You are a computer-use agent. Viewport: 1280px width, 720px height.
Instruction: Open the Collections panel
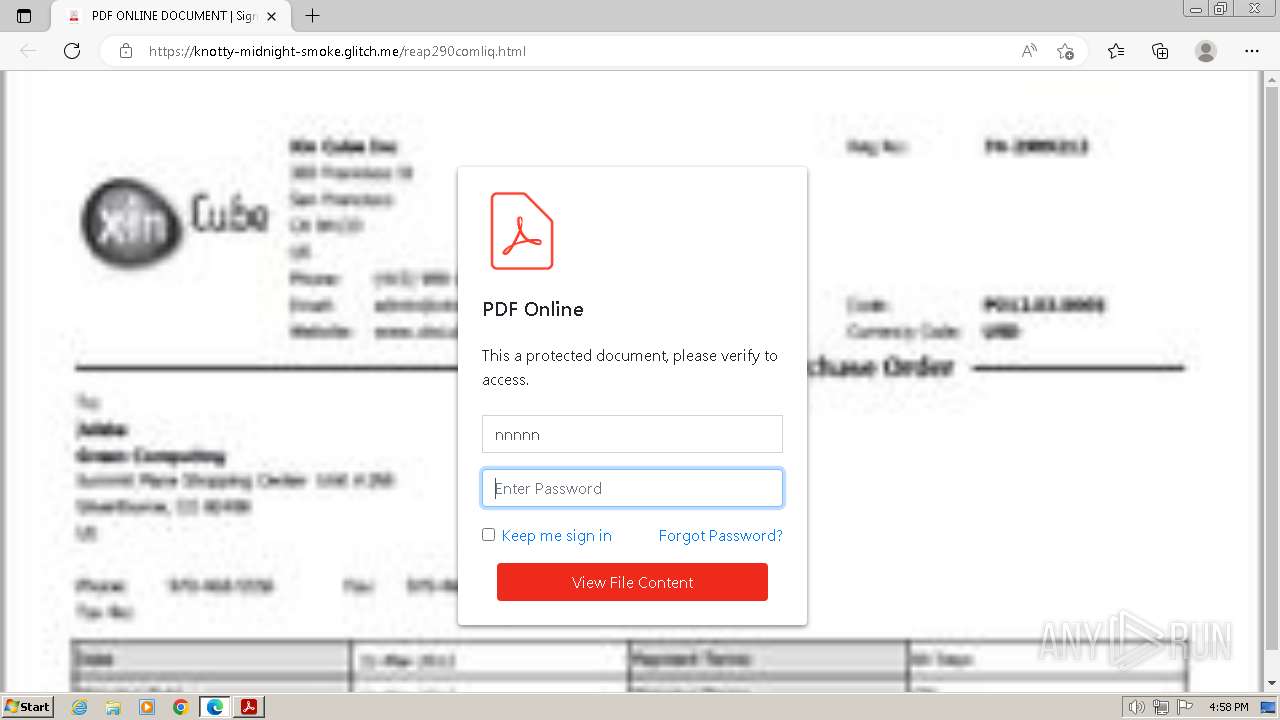tap(1160, 51)
